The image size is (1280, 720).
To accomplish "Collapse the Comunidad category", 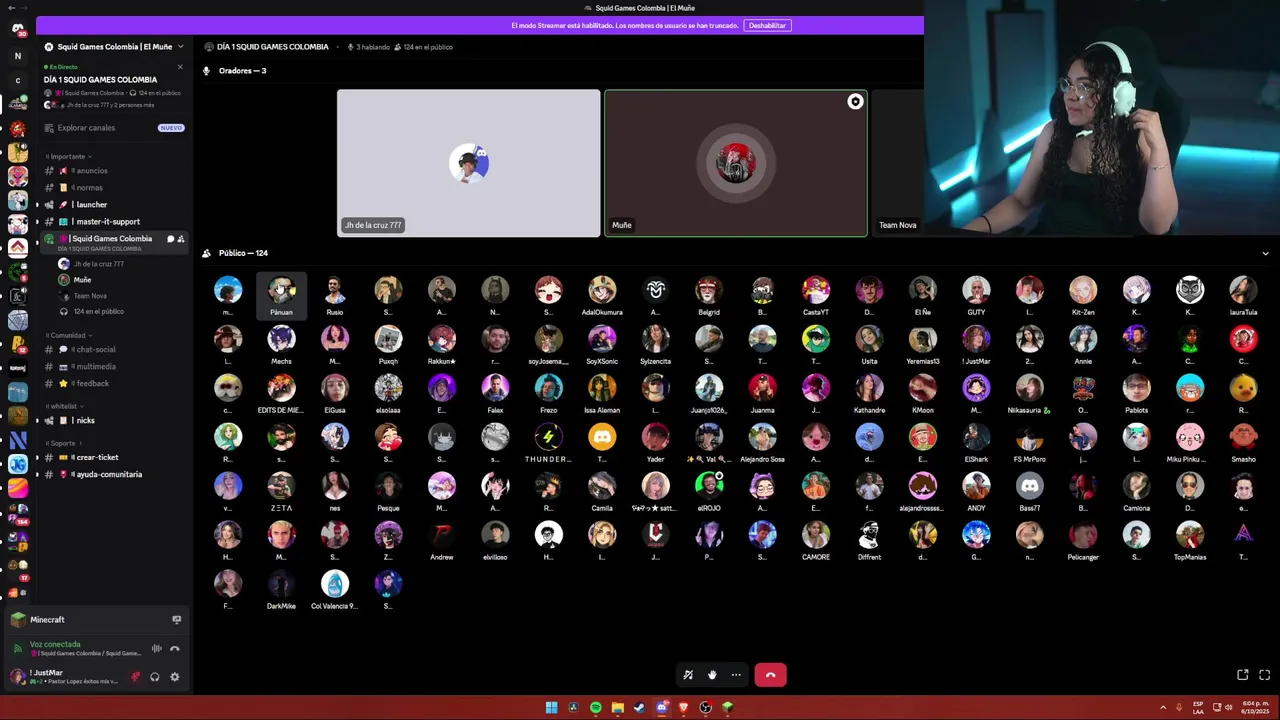I will [x=68, y=335].
